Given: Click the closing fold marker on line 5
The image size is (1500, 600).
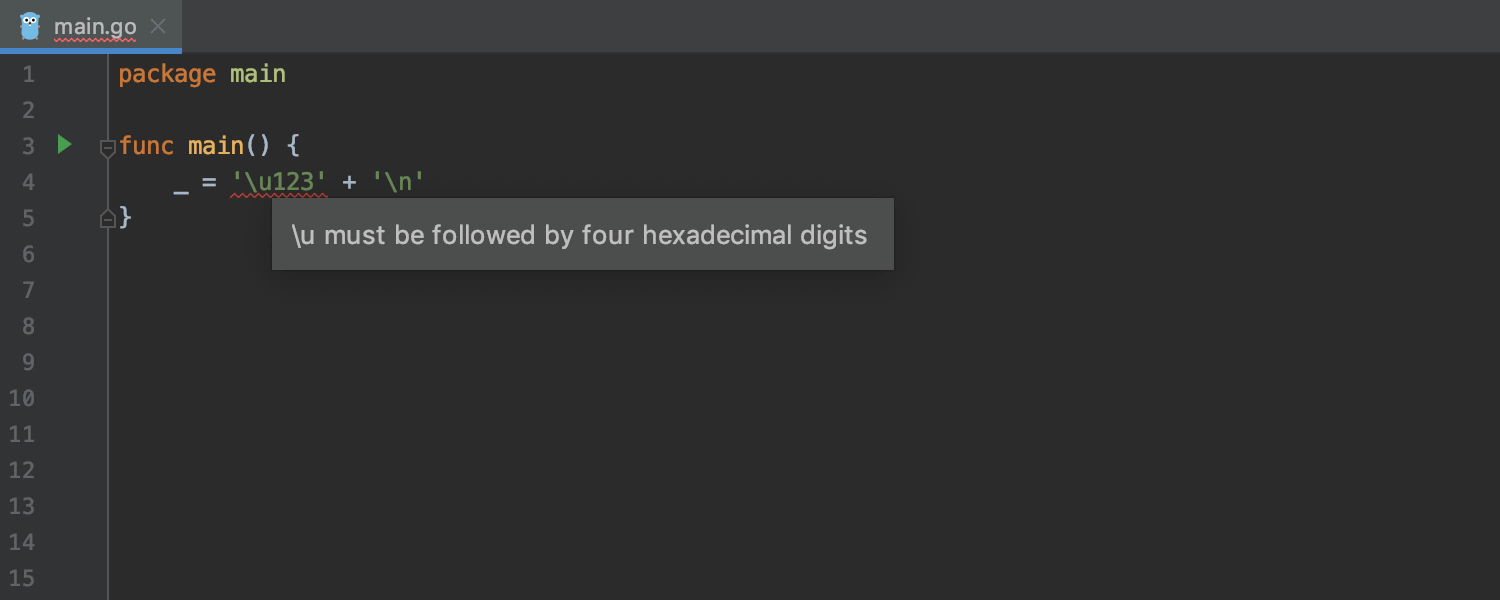Looking at the screenshot, I should coord(108,218).
